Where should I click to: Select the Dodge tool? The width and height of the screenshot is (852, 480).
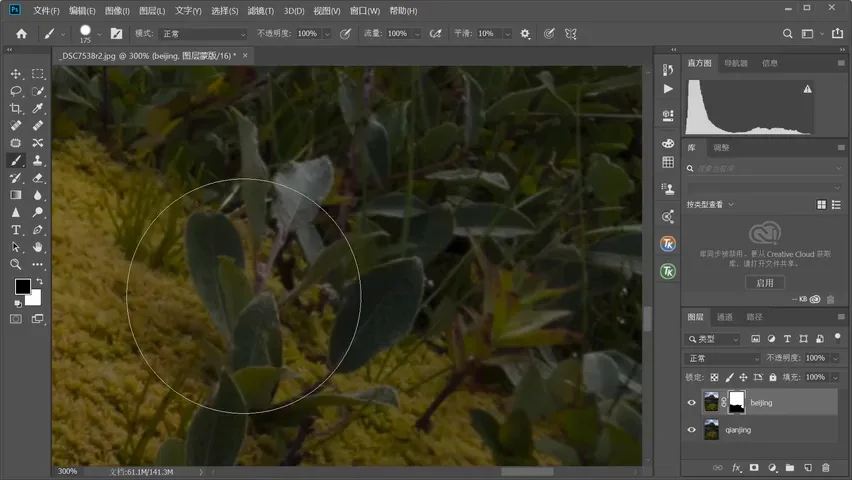coord(37,213)
